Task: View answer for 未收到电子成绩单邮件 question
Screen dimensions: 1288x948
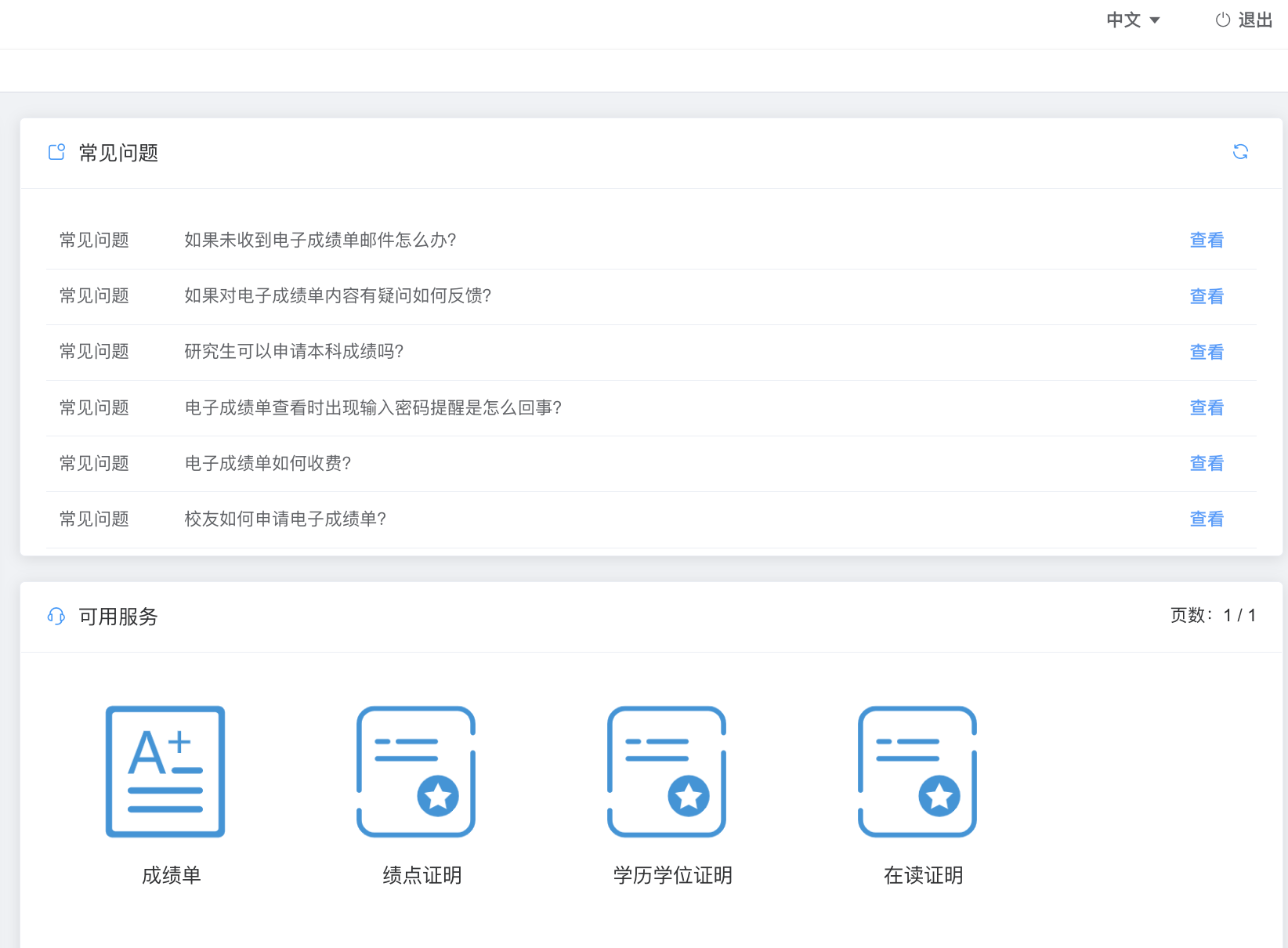Action: click(1206, 241)
